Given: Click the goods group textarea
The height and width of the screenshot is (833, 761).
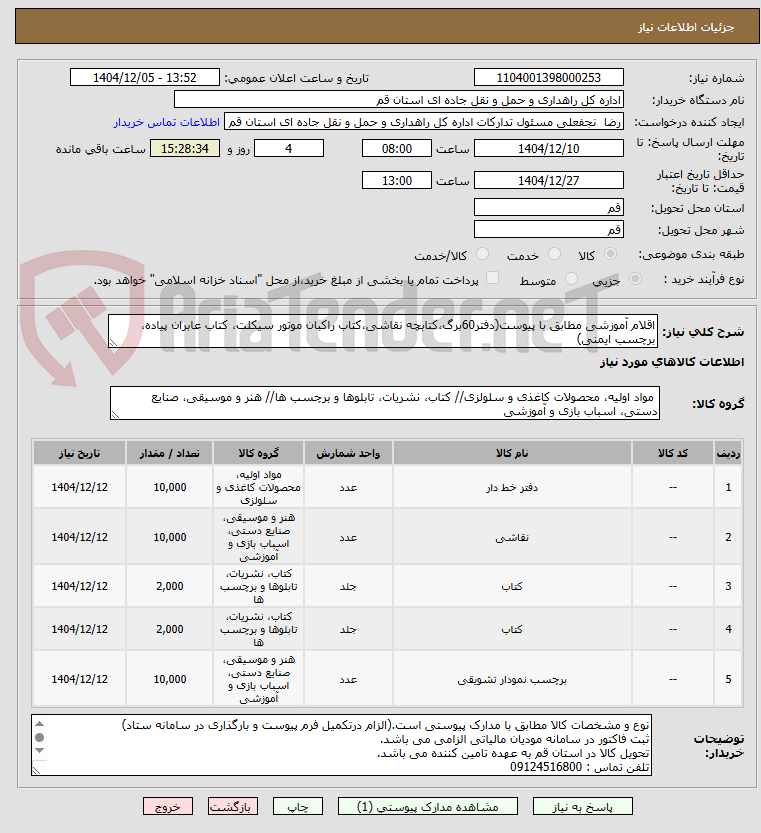Looking at the screenshot, I should pos(385,403).
